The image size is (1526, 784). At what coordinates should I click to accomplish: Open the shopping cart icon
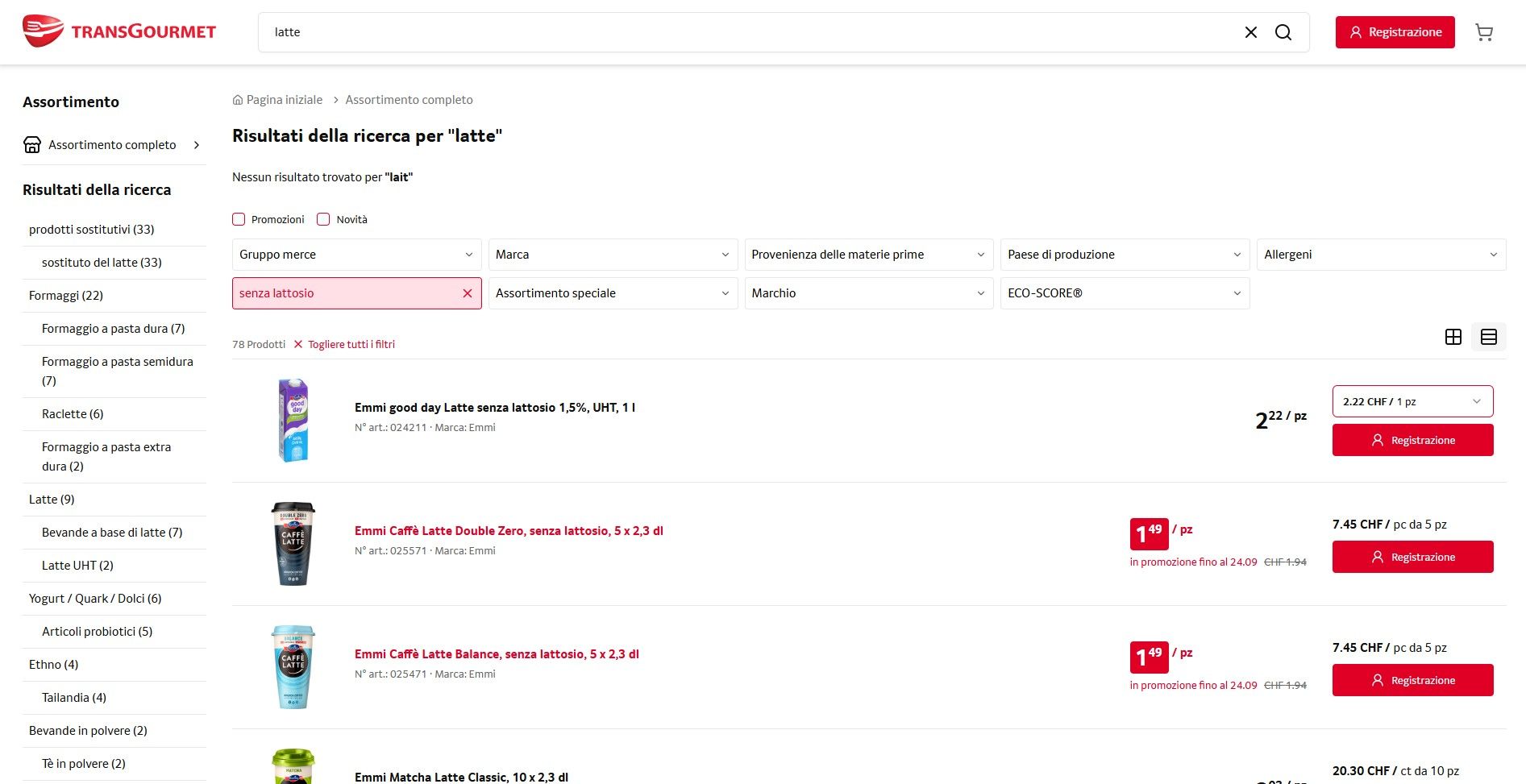click(1484, 32)
